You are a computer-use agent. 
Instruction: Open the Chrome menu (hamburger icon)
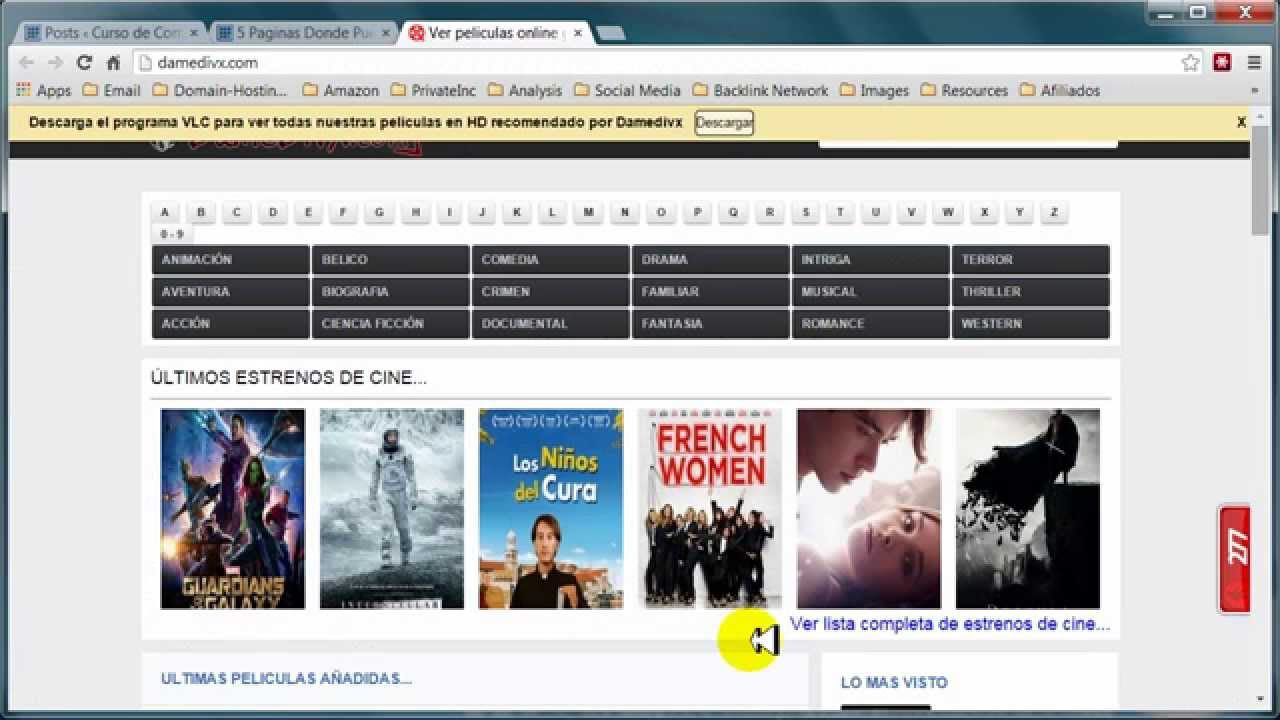pos(1253,62)
